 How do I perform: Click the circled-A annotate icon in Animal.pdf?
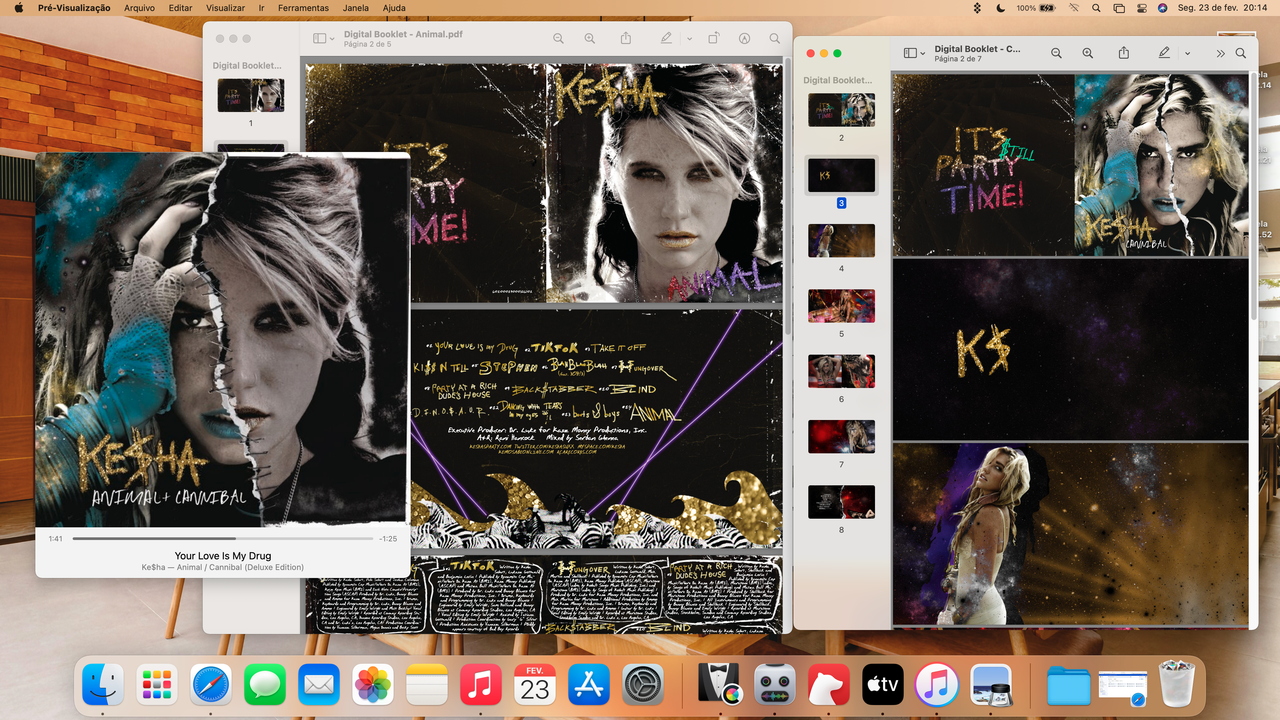745,38
